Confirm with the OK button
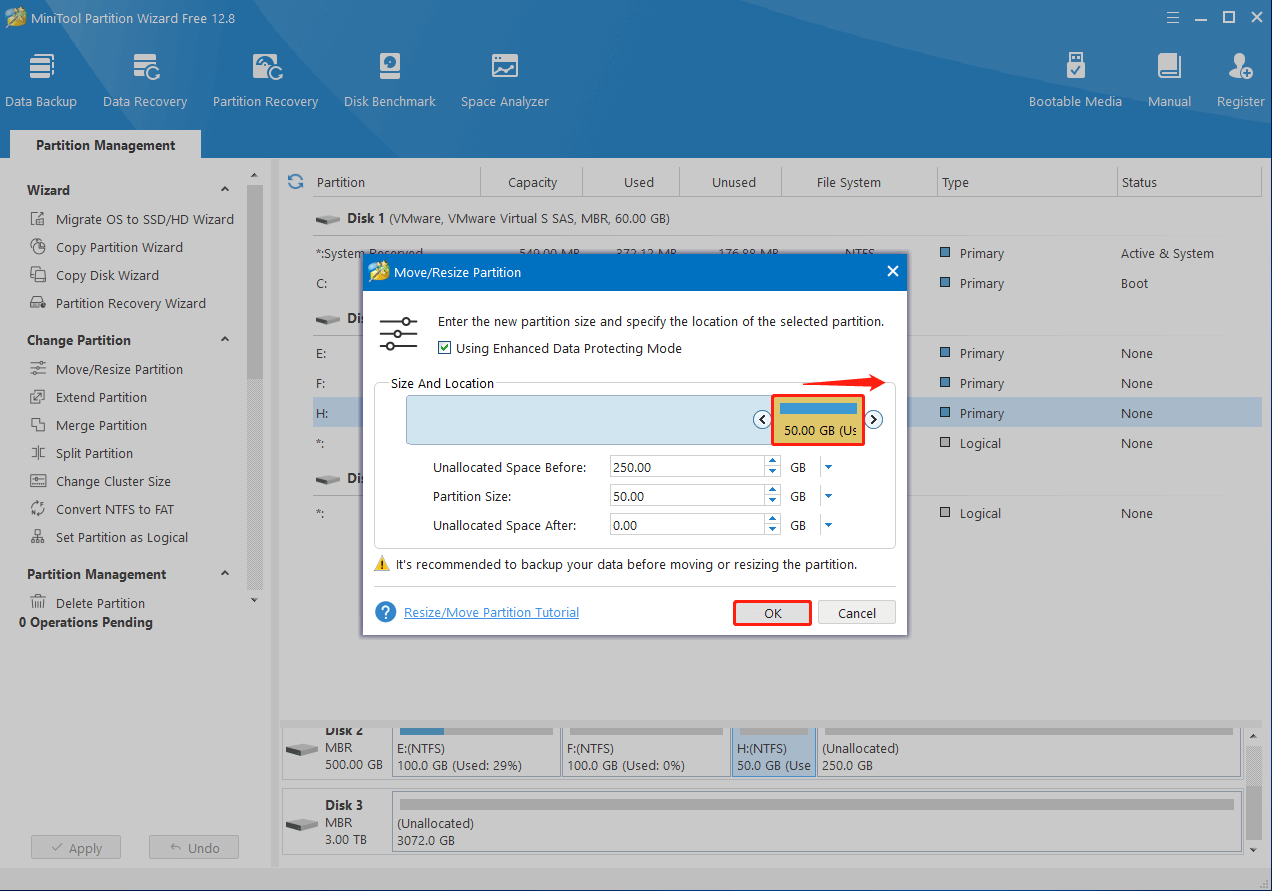Screen dimensions: 1272x891 click(x=772, y=613)
